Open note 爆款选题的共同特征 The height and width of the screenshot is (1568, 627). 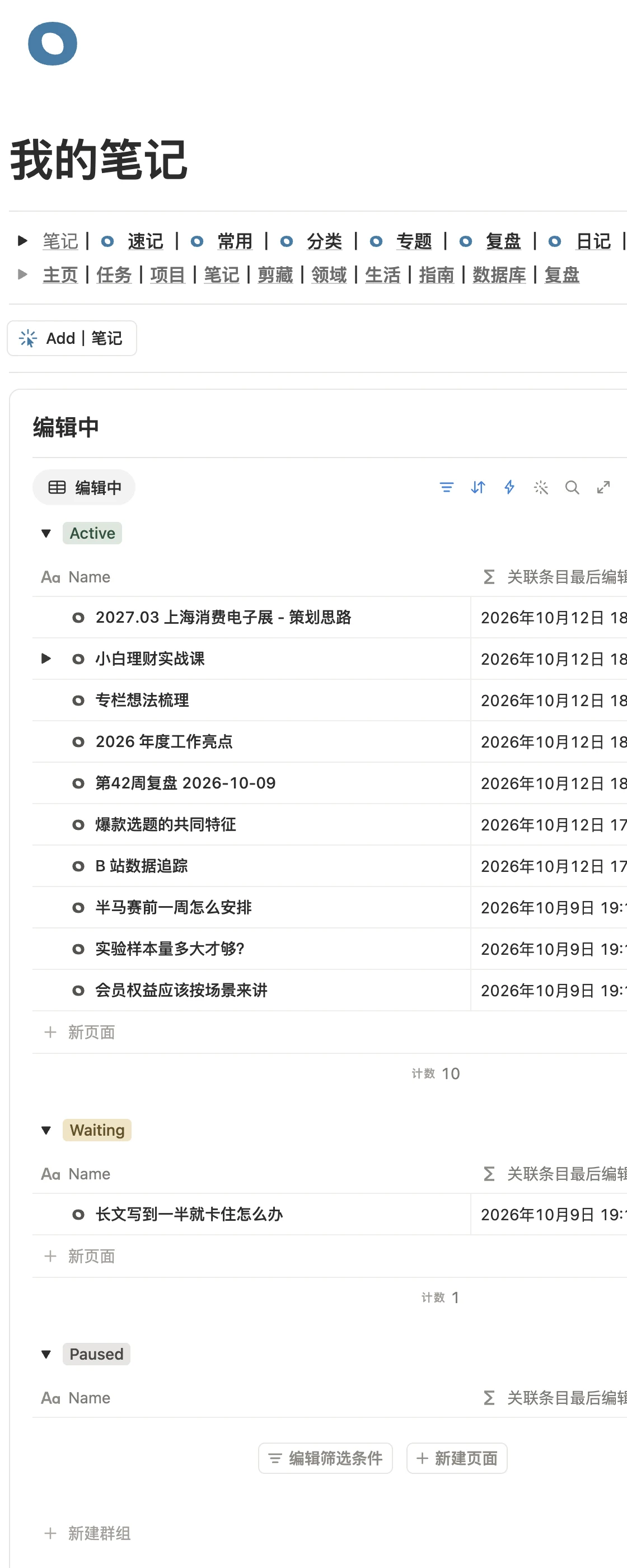pos(166,825)
